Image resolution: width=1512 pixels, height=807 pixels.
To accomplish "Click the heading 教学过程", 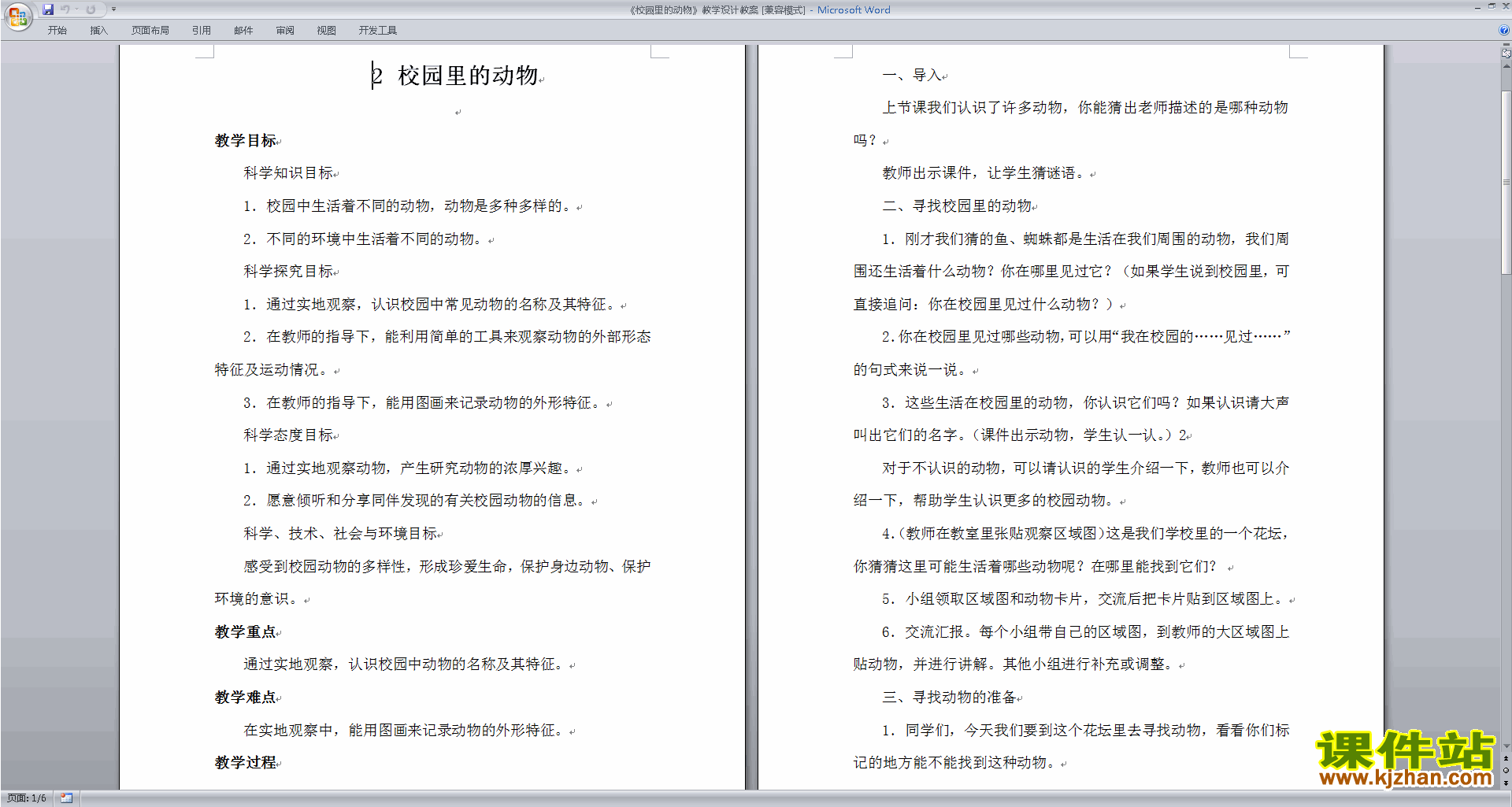I will click(245, 763).
